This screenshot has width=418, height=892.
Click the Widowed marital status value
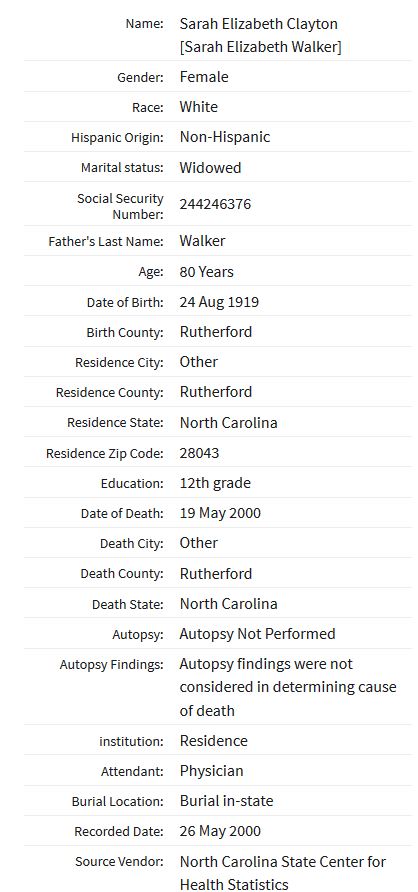[210, 168]
